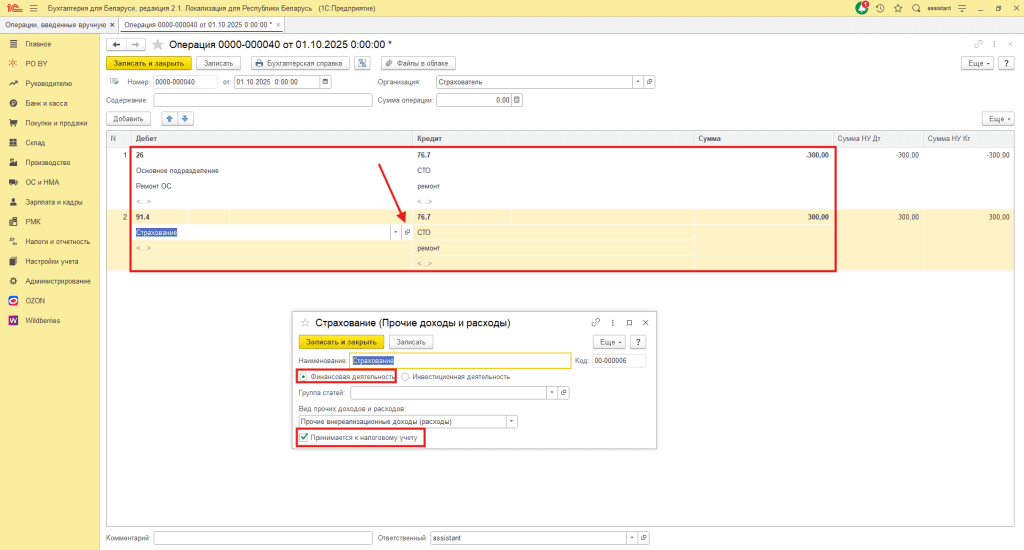1024x550 pixels.
Task: Click the Наименование field in dialog
Action: click(460, 361)
